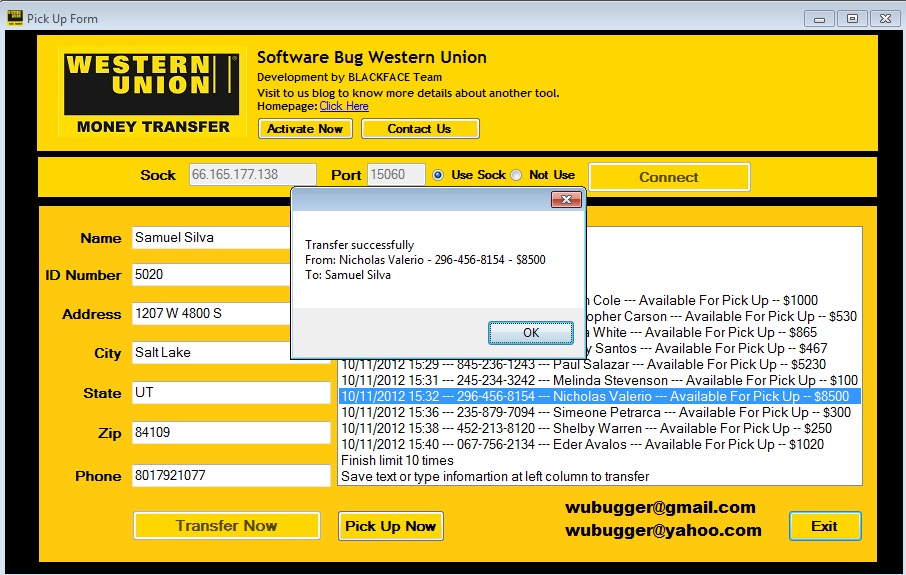
Task: Click the 'Save text or type infomartion' line
Action: click(x=495, y=477)
